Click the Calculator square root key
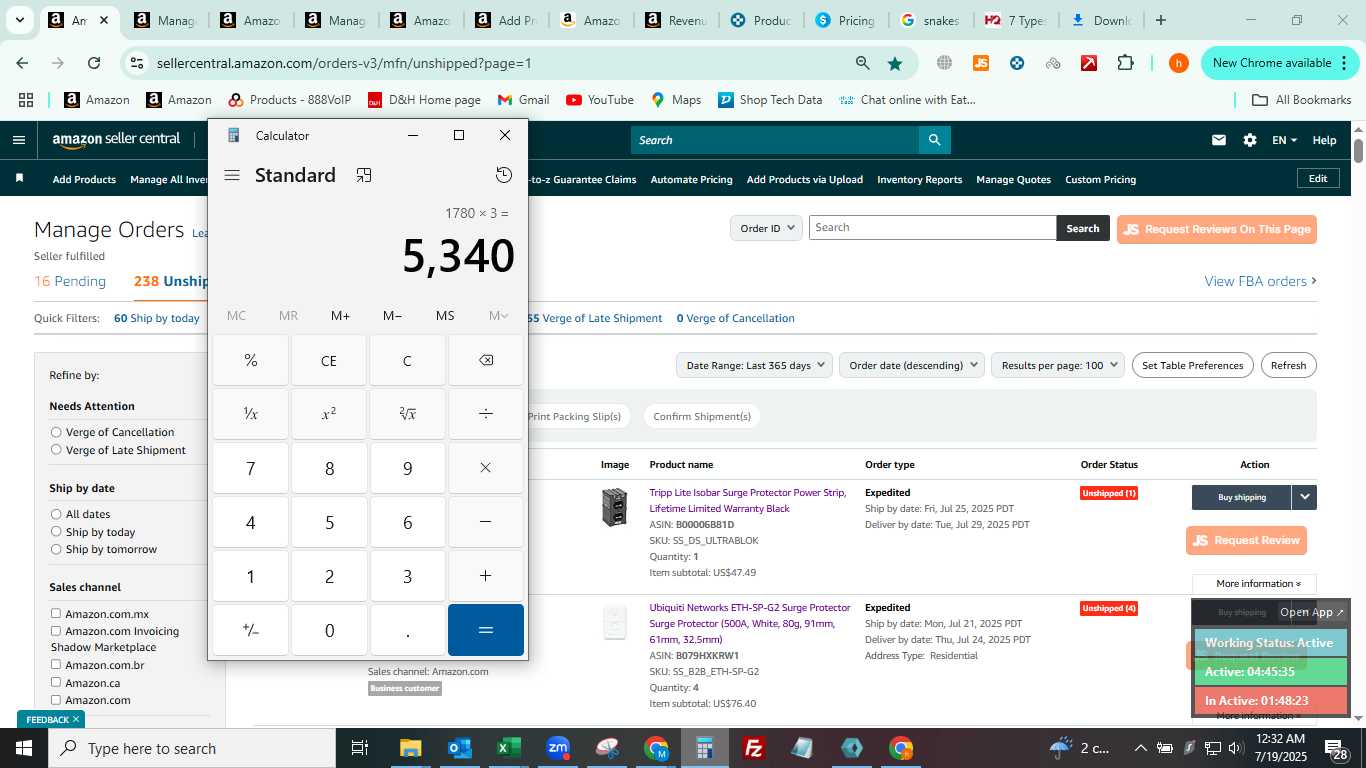The width and height of the screenshot is (1366, 768). click(x=407, y=414)
